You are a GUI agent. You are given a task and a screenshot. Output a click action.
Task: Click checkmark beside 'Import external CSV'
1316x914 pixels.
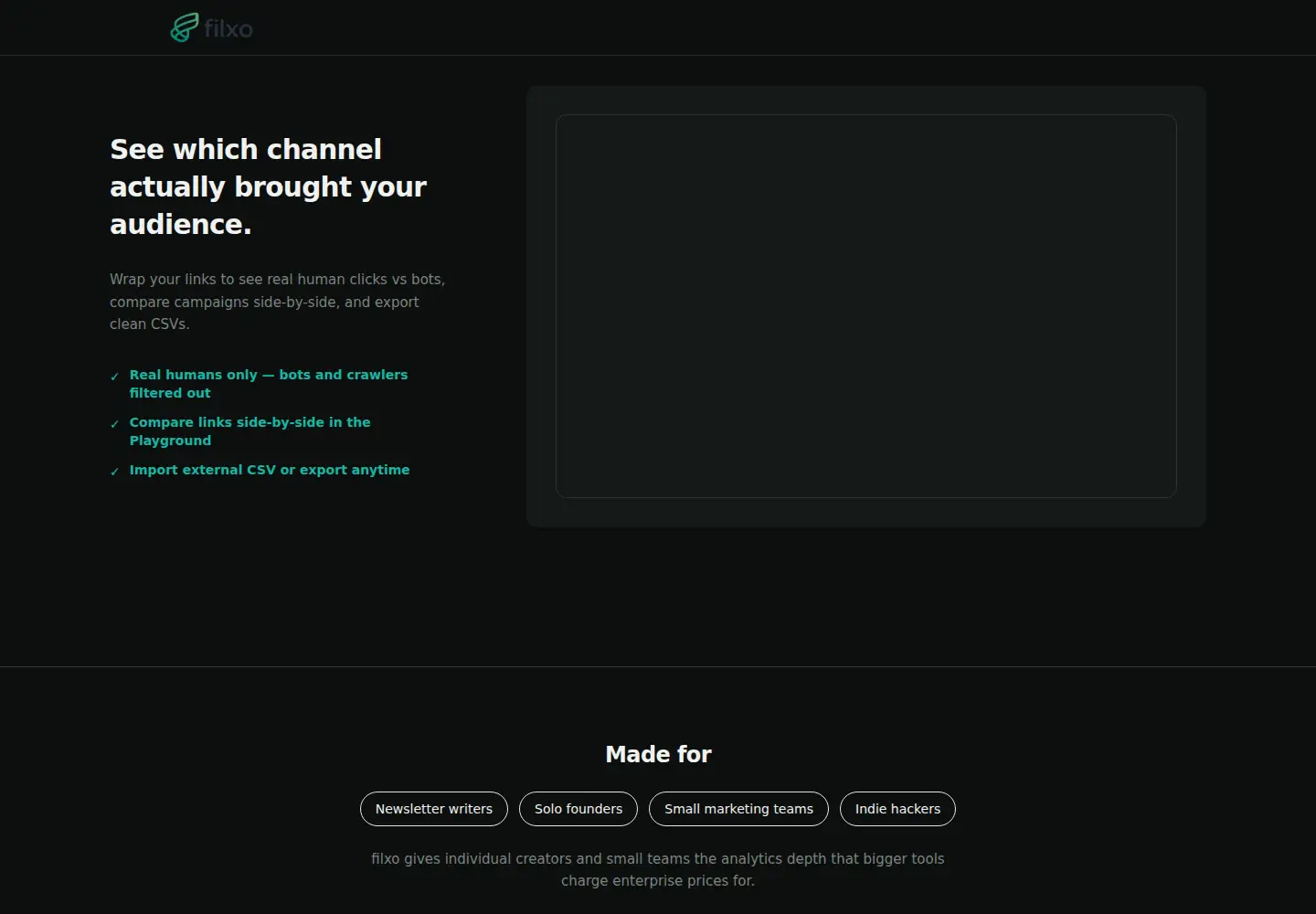point(114,472)
